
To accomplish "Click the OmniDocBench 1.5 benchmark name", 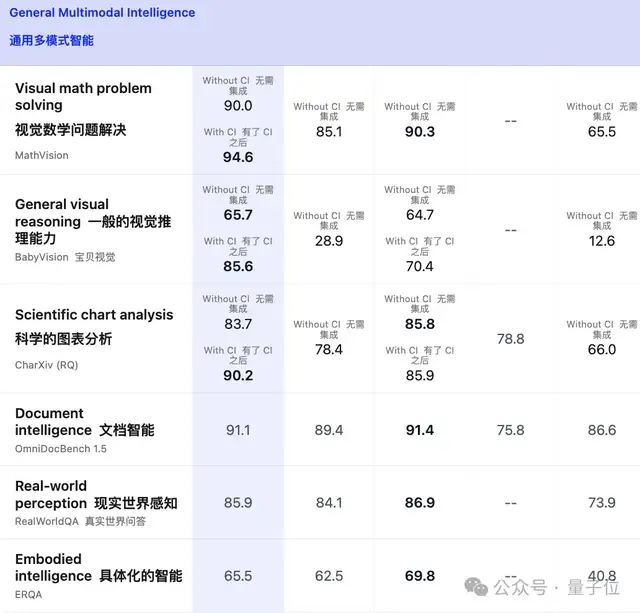I will tap(61, 449).
